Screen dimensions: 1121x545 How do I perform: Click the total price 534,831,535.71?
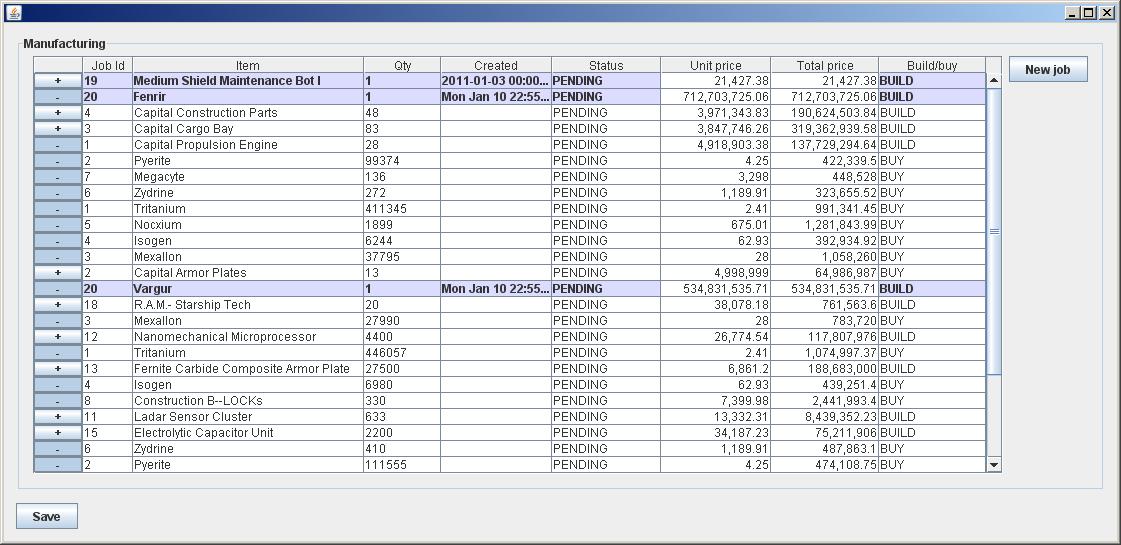pyautogui.click(x=825, y=289)
